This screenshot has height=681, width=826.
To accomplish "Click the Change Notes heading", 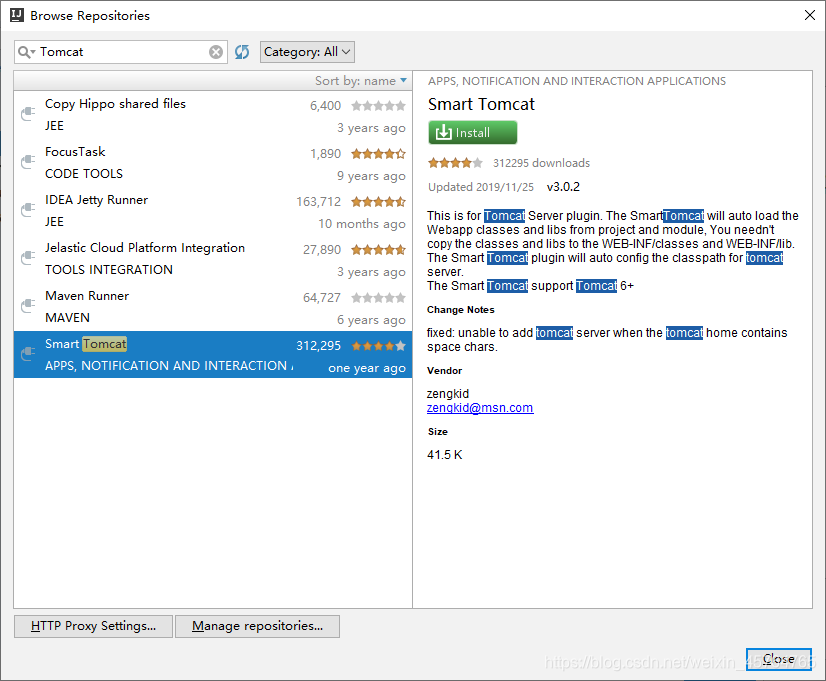I will pos(460,310).
